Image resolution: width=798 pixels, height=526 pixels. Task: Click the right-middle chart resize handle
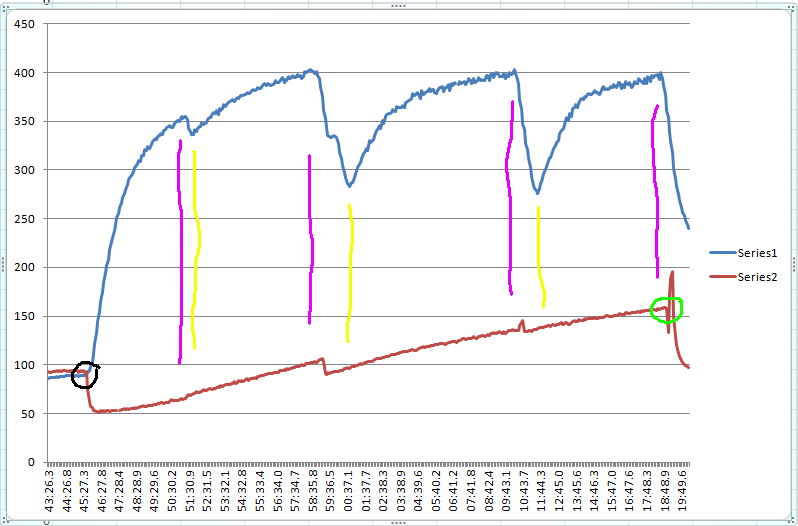[794, 265]
